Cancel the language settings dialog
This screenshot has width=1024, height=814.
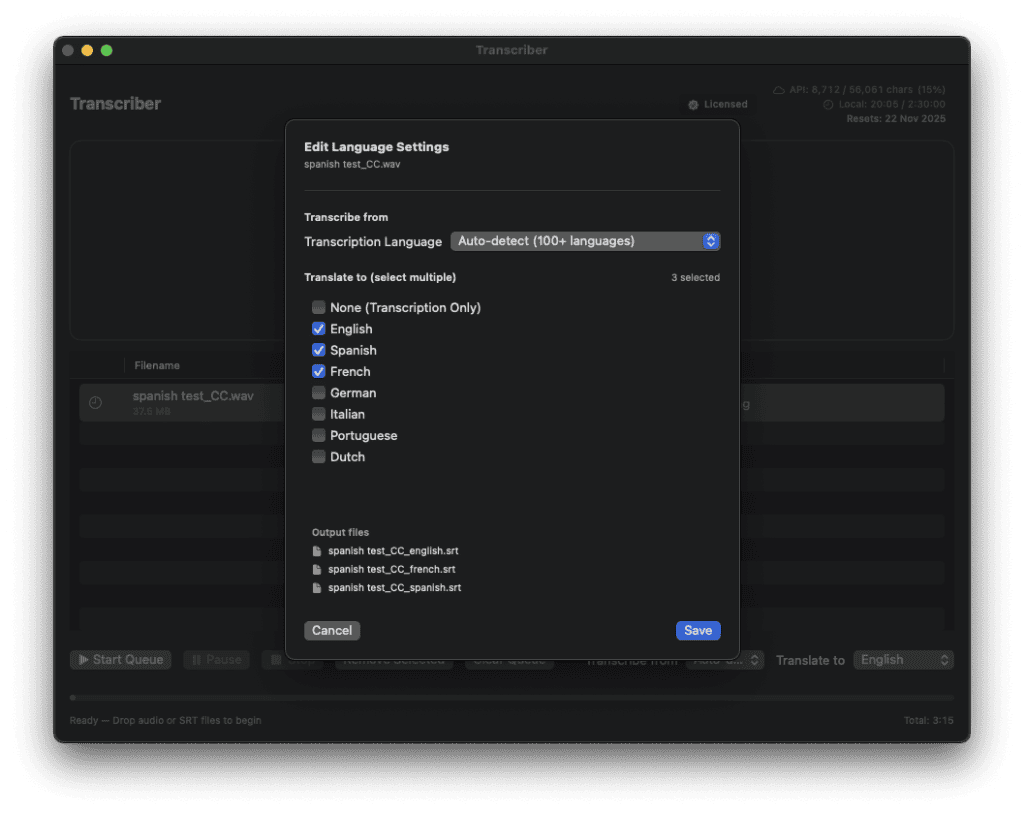[332, 631]
